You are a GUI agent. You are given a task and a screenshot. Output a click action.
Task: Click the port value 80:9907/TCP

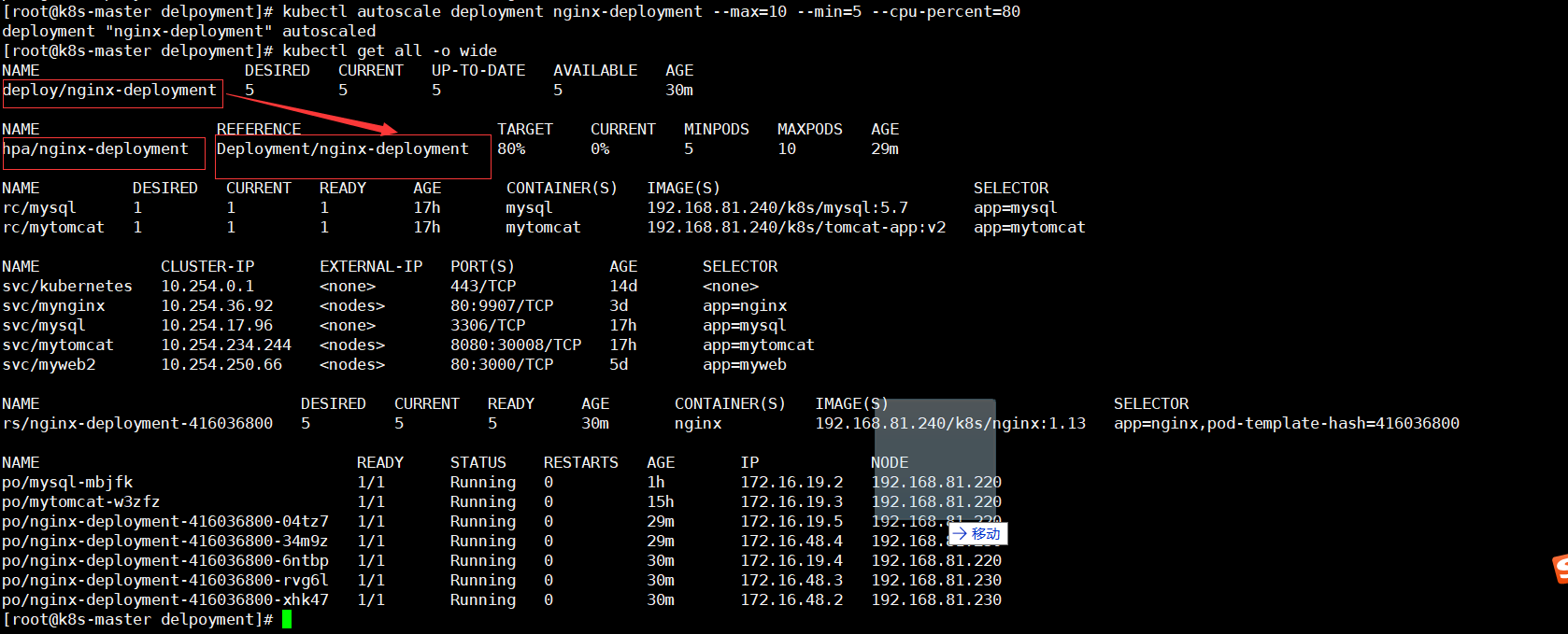click(502, 305)
